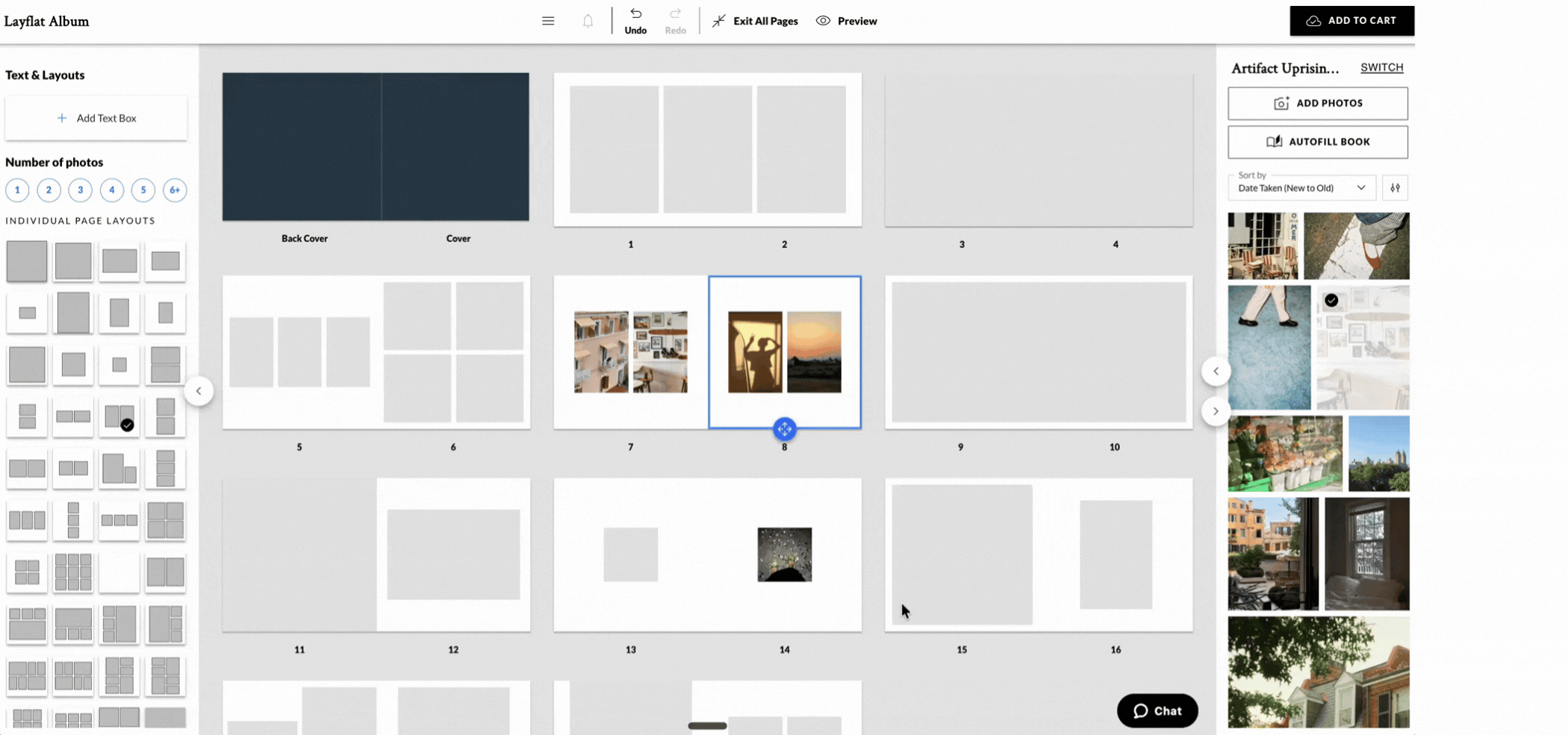The image size is (1568, 735).
Task: Select the six-plus photos filter circle
Action: pyautogui.click(x=175, y=190)
